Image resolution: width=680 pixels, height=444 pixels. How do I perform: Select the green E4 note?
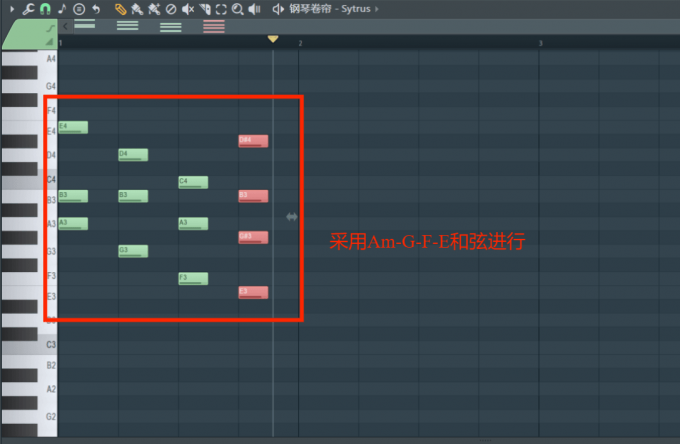click(73, 127)
